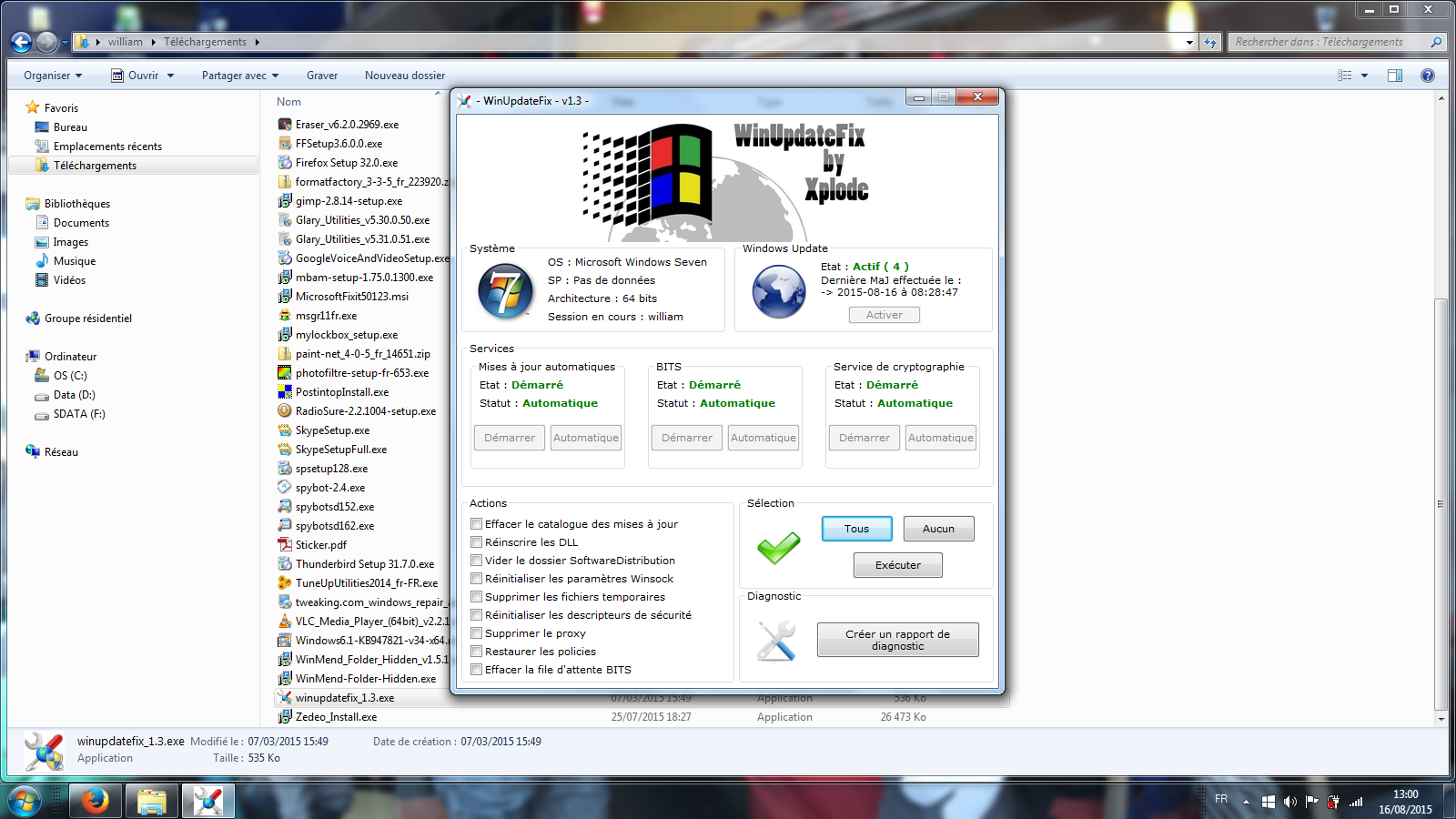Go back with the Explorer back arrow
Screen dimensions: 1456x819
(x=21, y=42)
